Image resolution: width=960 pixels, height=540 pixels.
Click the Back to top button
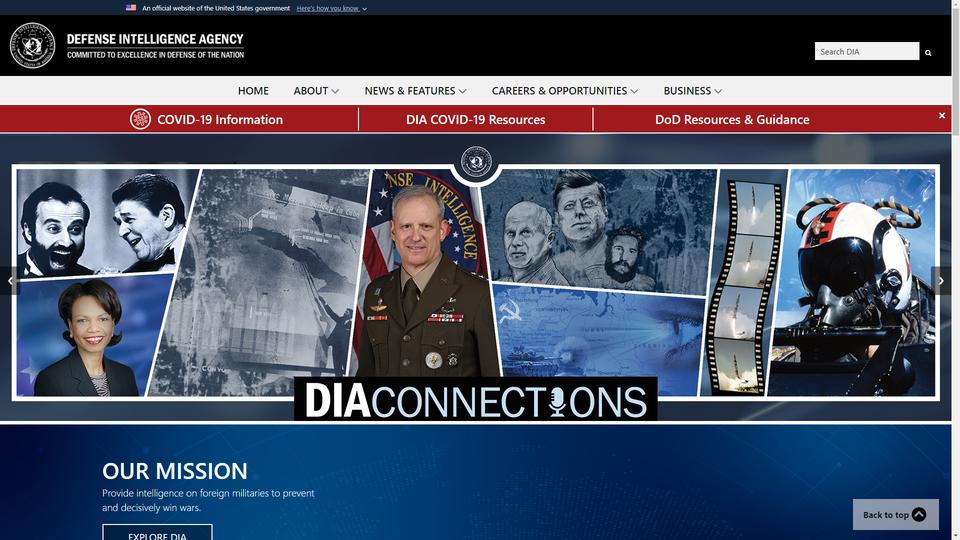(x=895, y=514)
